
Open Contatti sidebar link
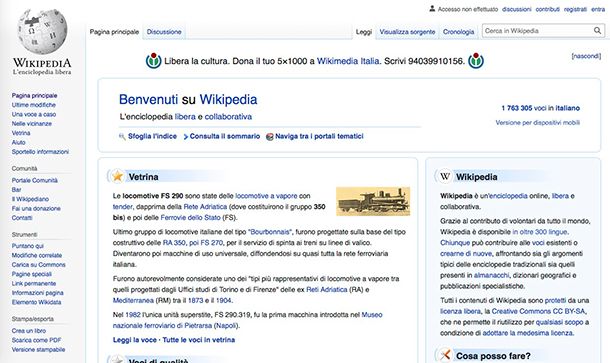point(22,217)
